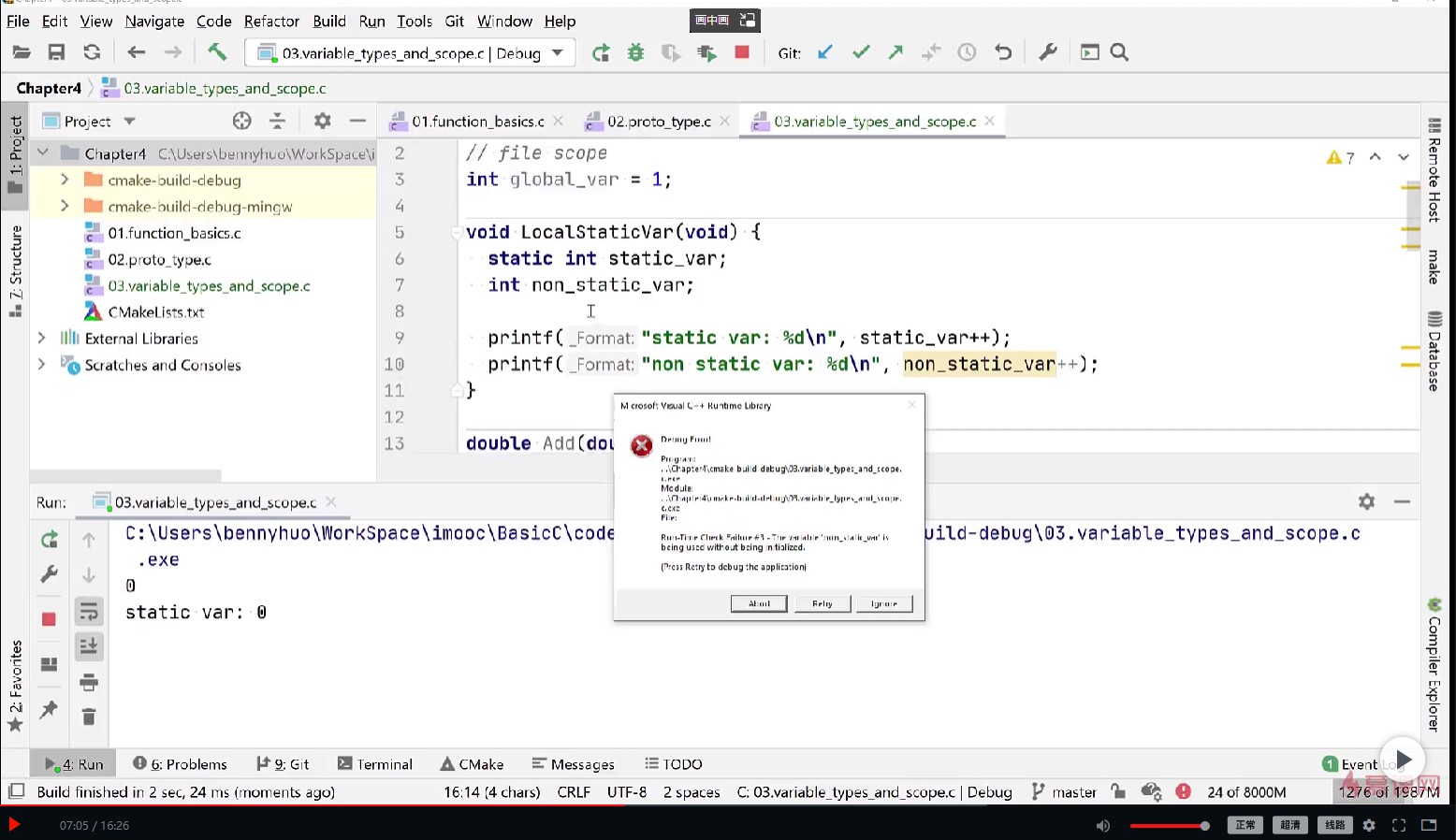Click Retry in the runtime error dialog
The image size is (1456, 840).
click(x=823, y=603)
